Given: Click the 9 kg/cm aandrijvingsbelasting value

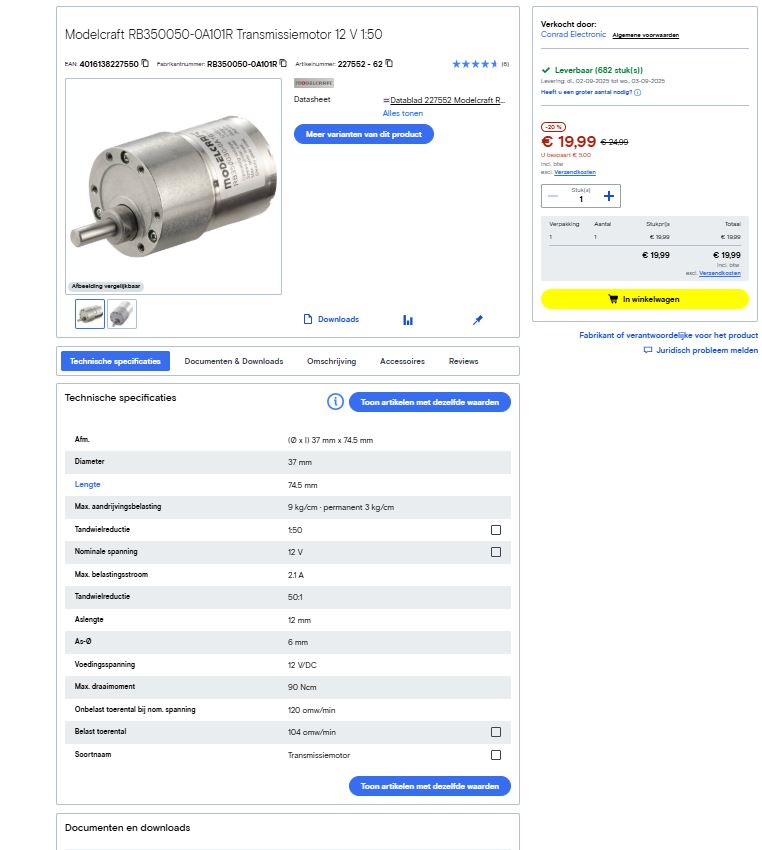Looking at the screenshot, I should [341, 507].
